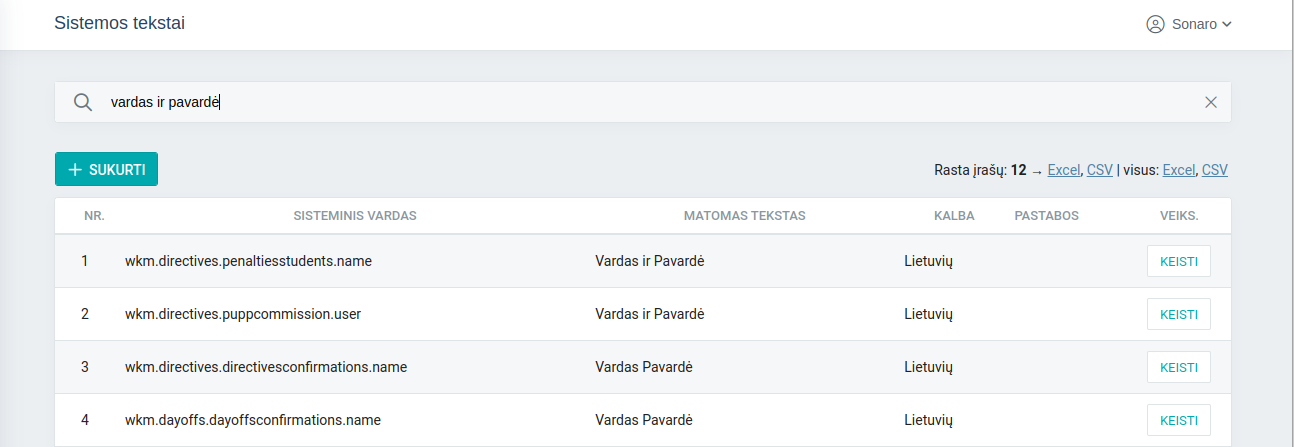Click the Sonaro user profile icon
Viewport: 1294px width, 447px height.
pos(1156,24)
